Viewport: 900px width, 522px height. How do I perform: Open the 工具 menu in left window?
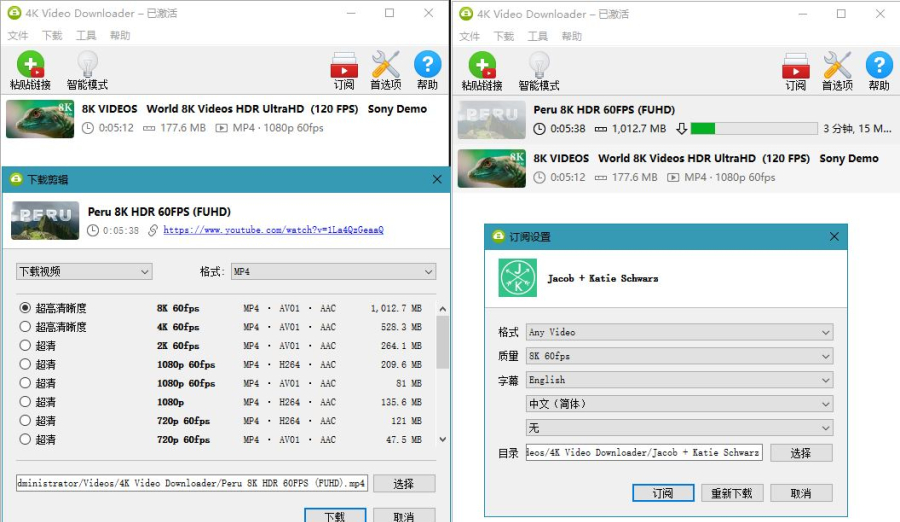pos(86,36)
